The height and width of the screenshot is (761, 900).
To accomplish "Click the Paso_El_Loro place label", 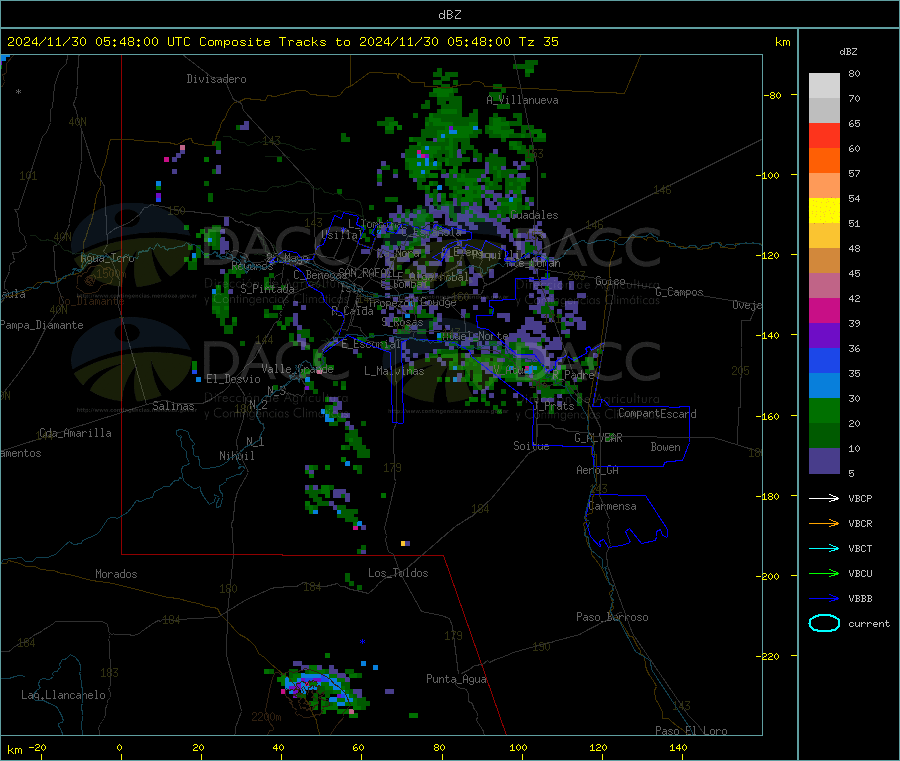I will coord(691,731).
